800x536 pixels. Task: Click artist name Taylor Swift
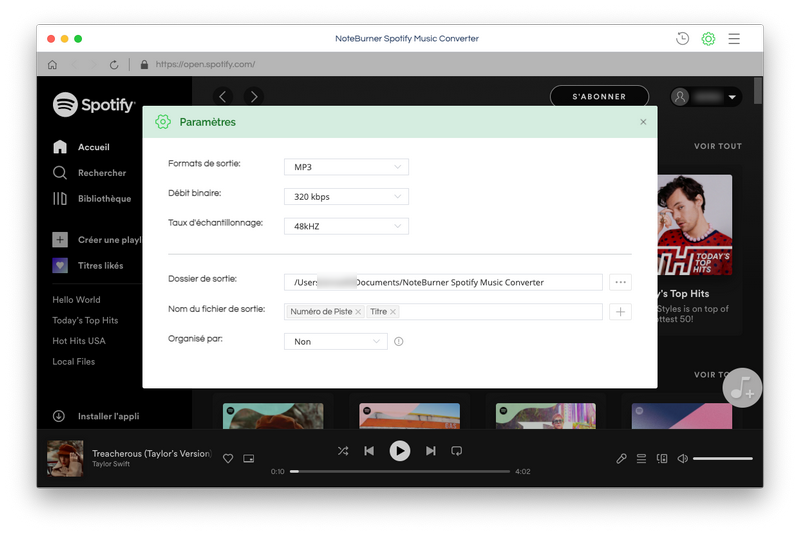(111, 464)
